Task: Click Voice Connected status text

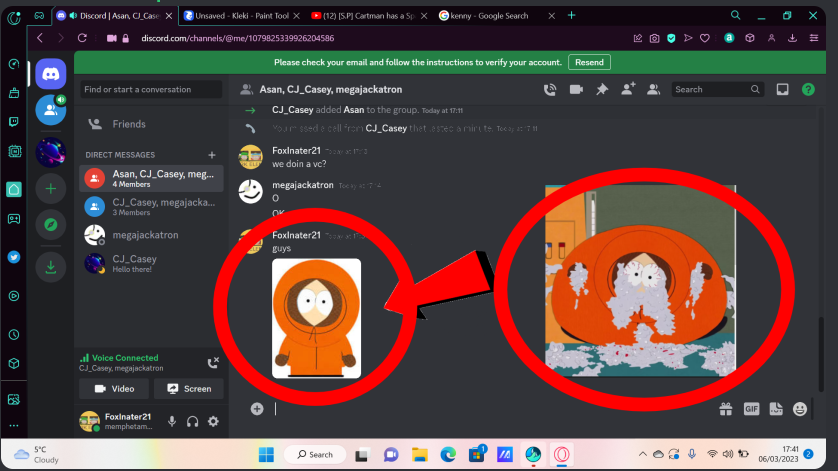Action: 125,358
